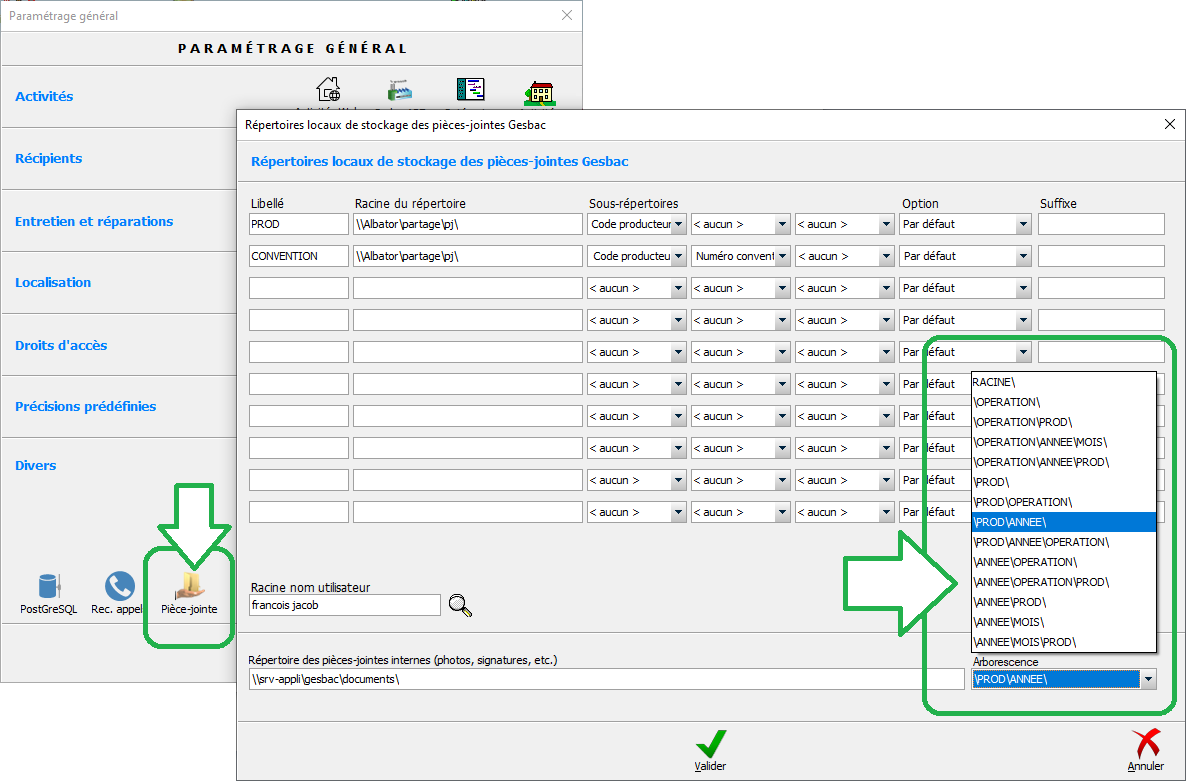Open the Option dropdown of CONVENTION row
This screenshot has height=781, width=1186.
[1022, 257]
